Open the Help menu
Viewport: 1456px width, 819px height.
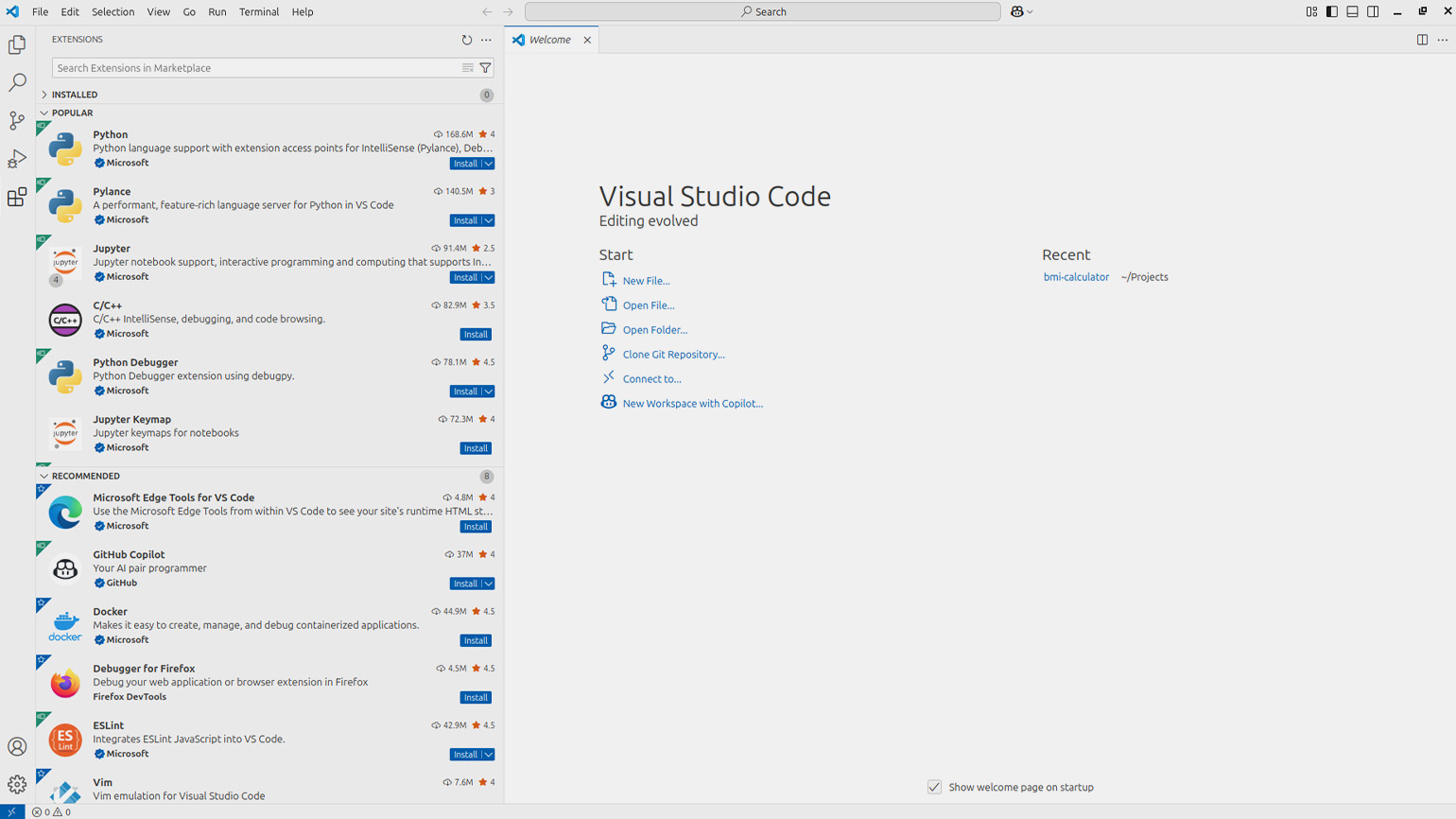click(x=303, y=12)
